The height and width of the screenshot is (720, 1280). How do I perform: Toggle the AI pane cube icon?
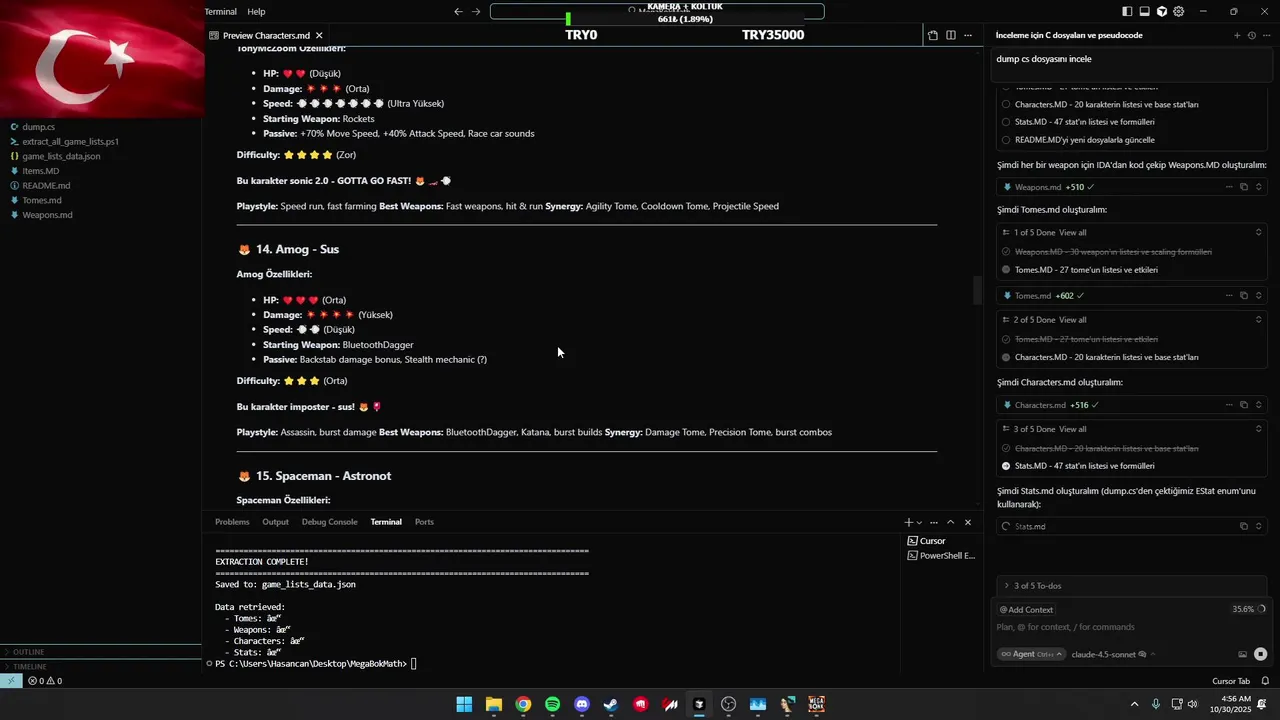1162,12
